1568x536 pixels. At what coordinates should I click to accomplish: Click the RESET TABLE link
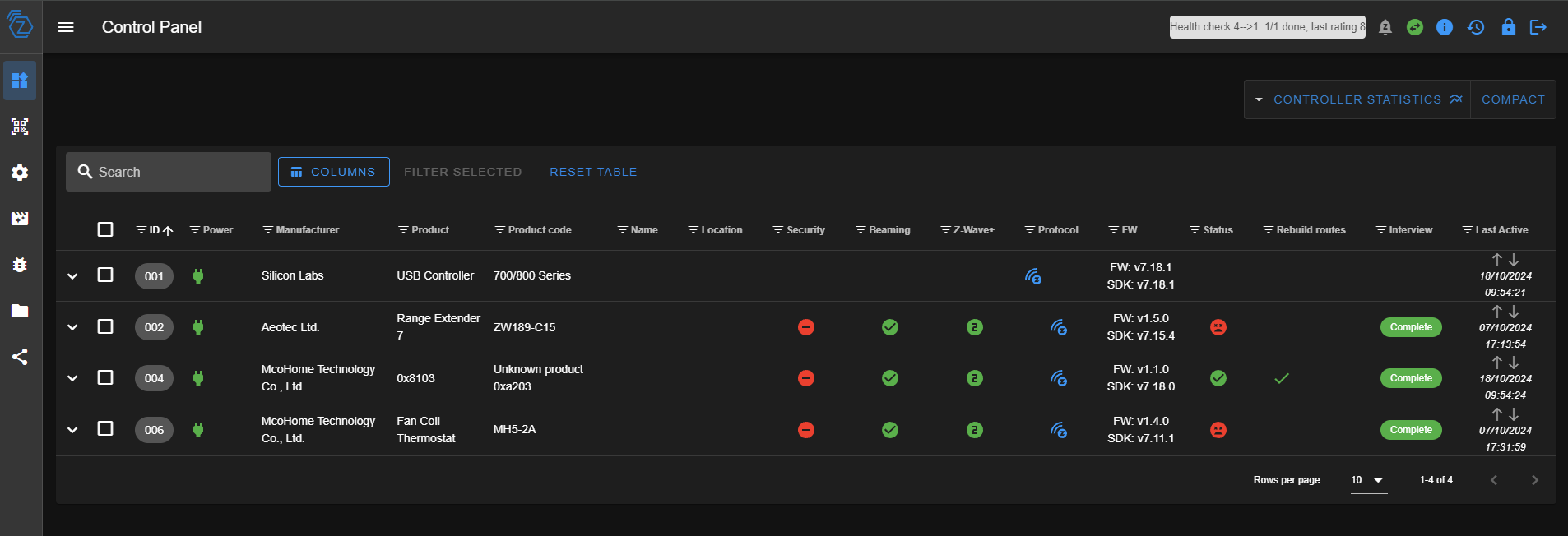(593, 172)
